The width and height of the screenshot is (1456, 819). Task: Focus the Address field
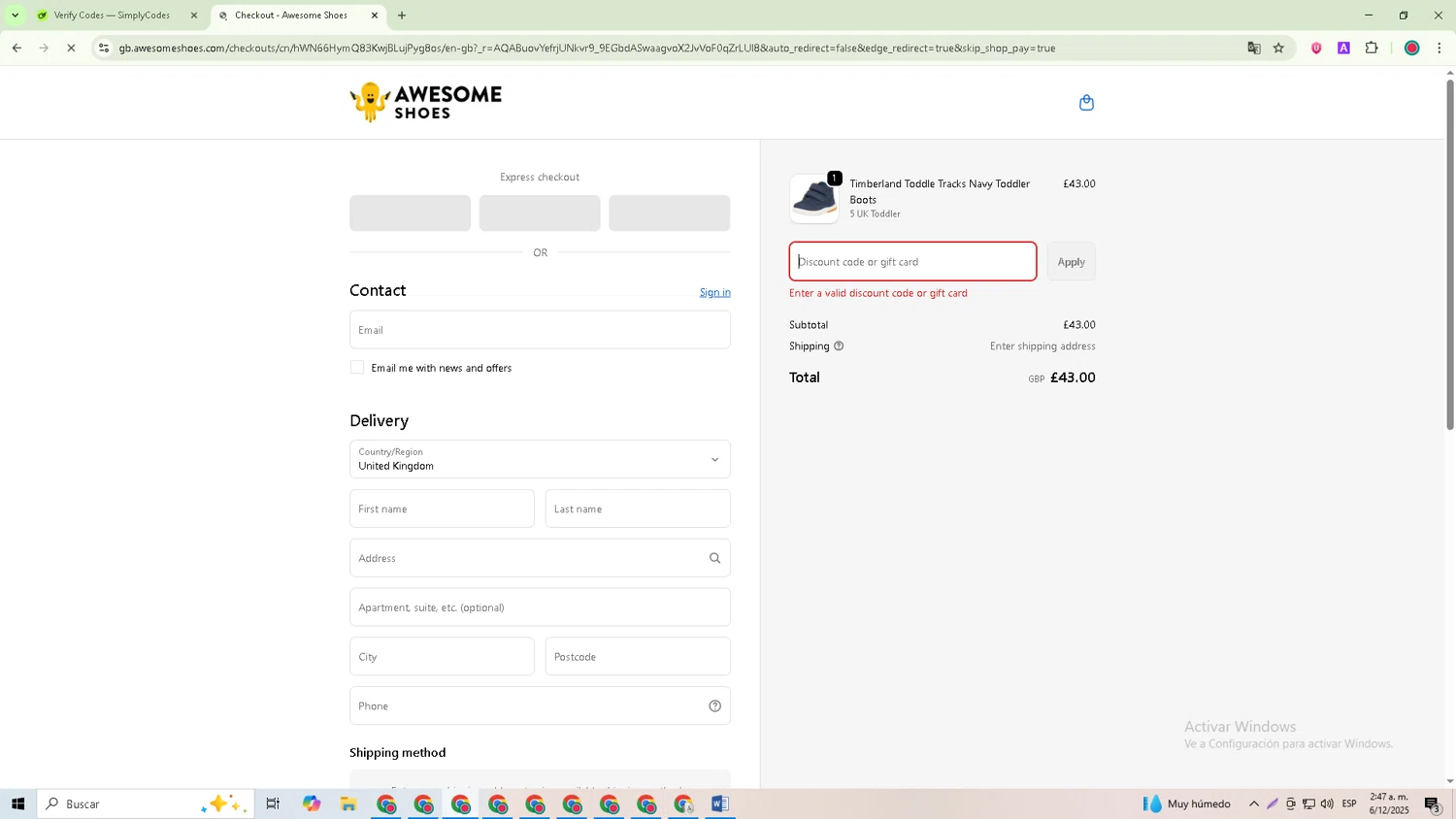540,558
